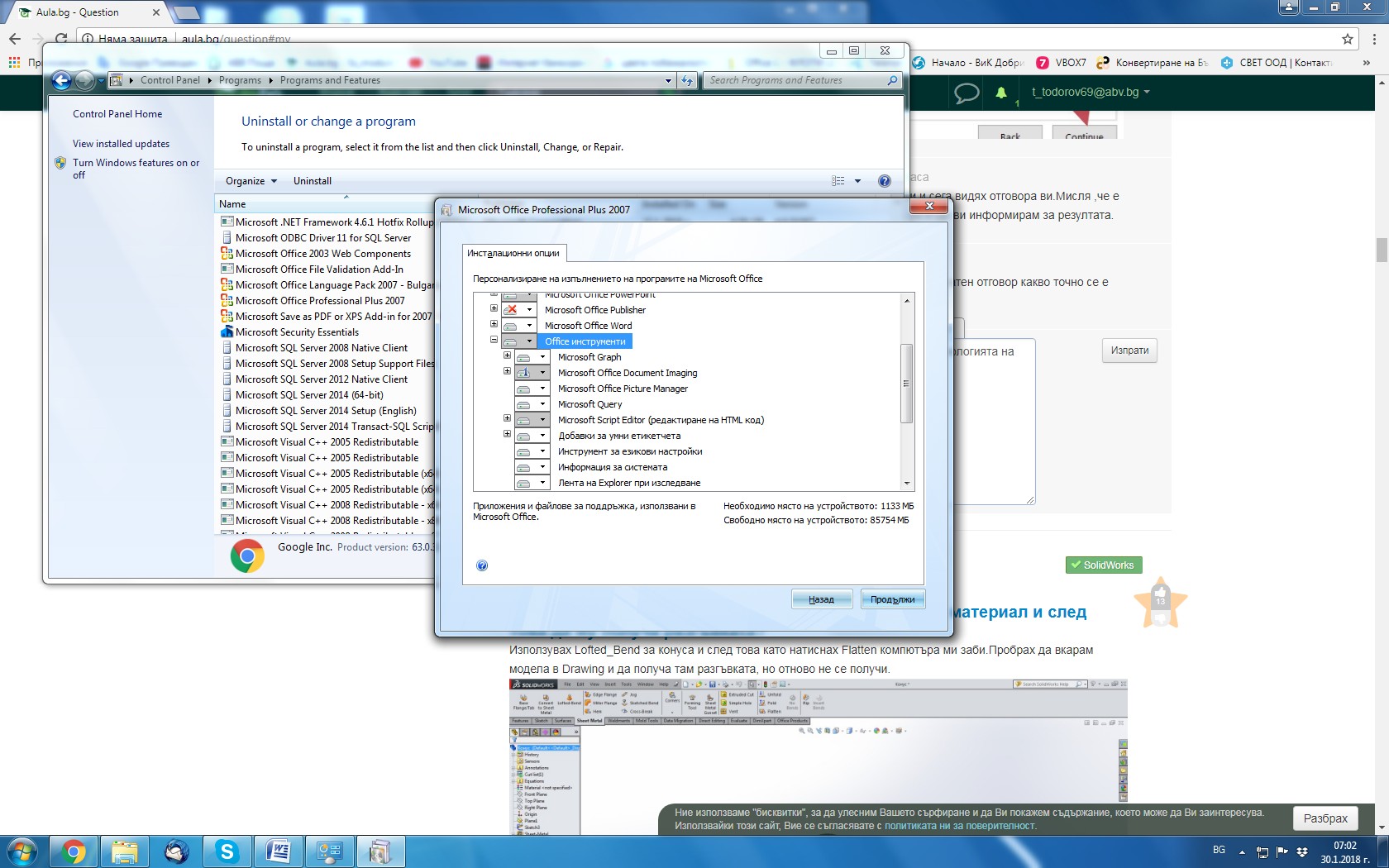This screenshot has height=868, width=1389.
Task: Select the Microsoft Office Picture Manager label
Action: (623, 389)
